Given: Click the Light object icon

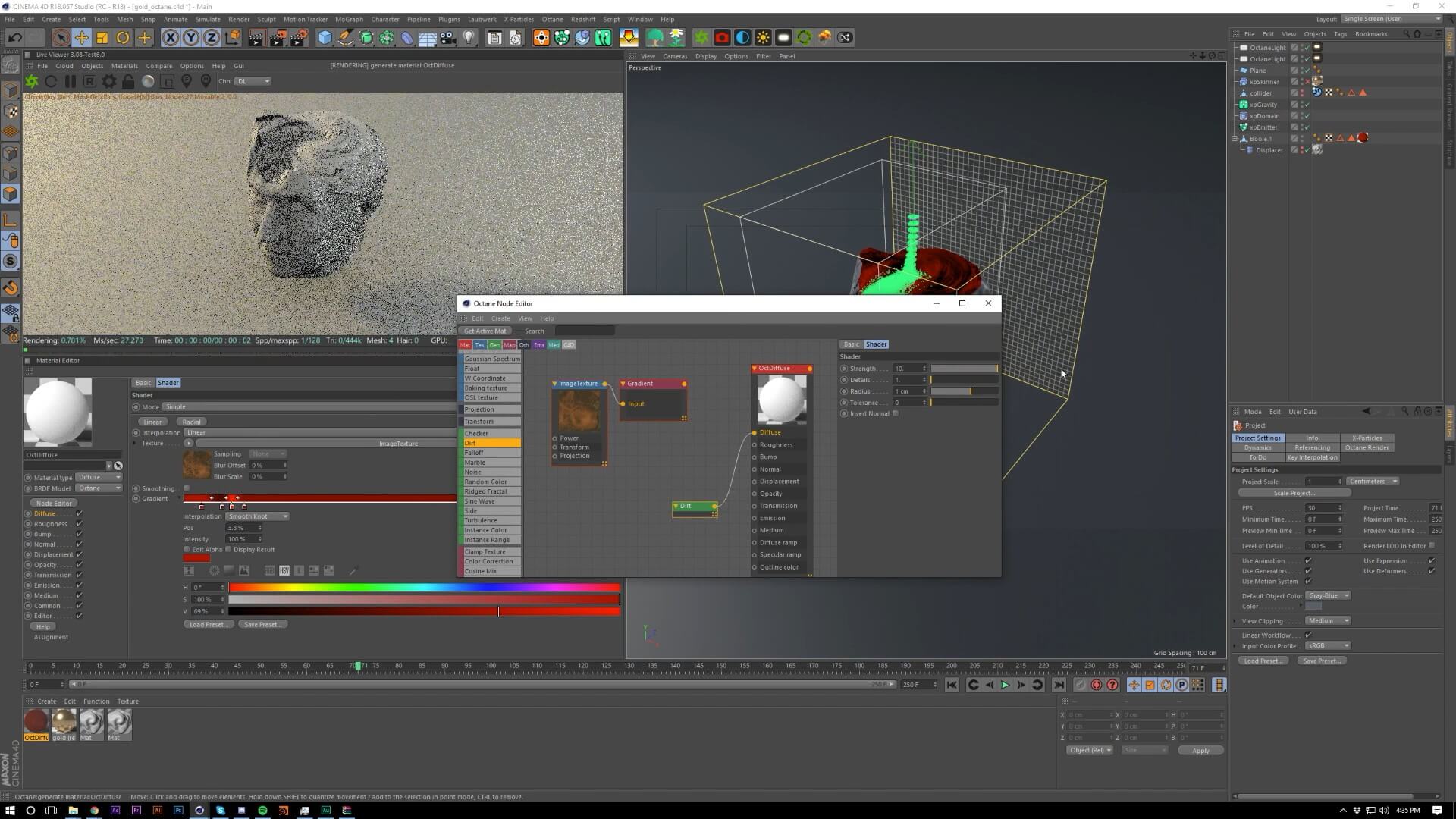Looking at the screenshot, I should (469, 37).
